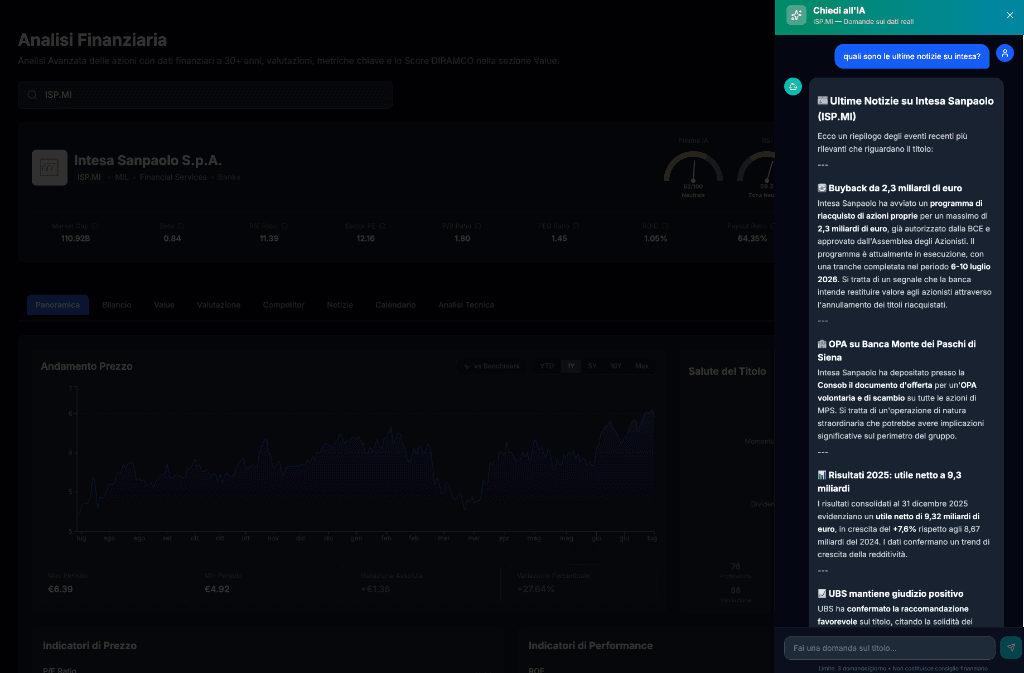Click the Financial Services sector label
Image resolution: width=1024 pixels, height=673 pixels.
click(x=172, y=177)
